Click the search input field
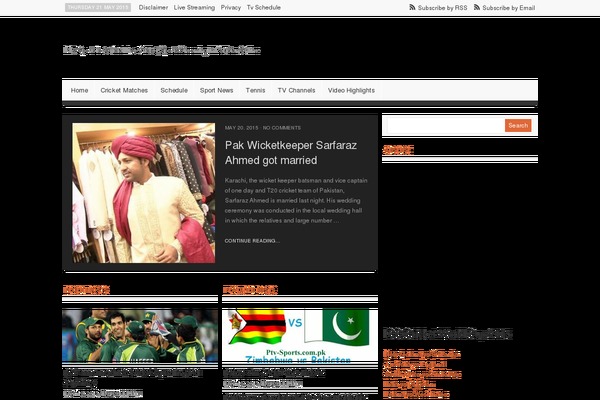 pyautogui.click(x=446, y=126)
